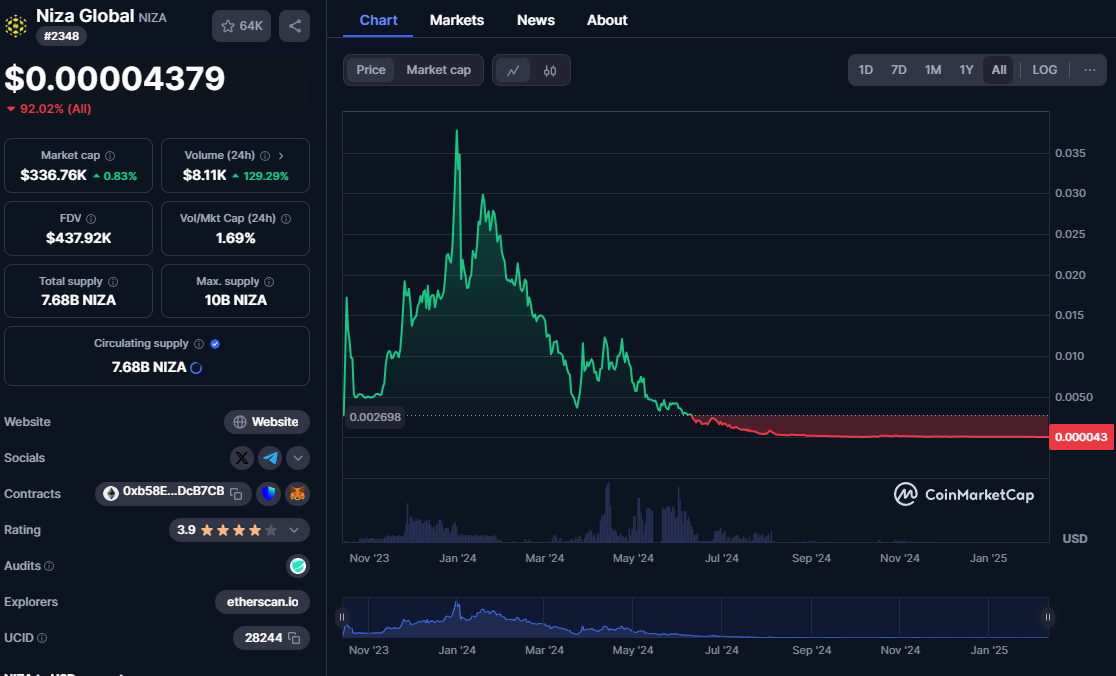Click the current price label 0.000043
The image size is (1116, 676).
click(1081, 437)
